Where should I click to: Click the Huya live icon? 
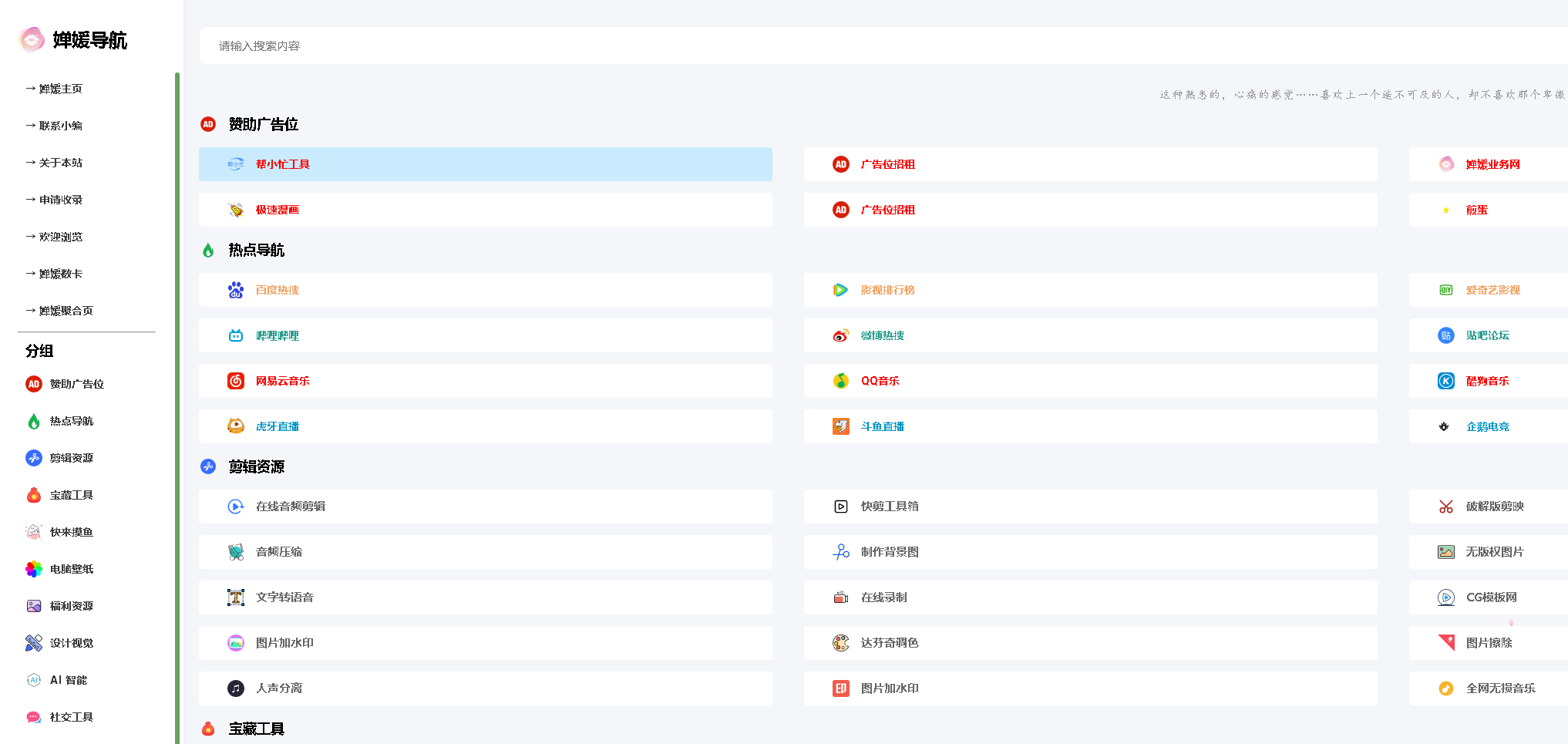pos(236,426)
